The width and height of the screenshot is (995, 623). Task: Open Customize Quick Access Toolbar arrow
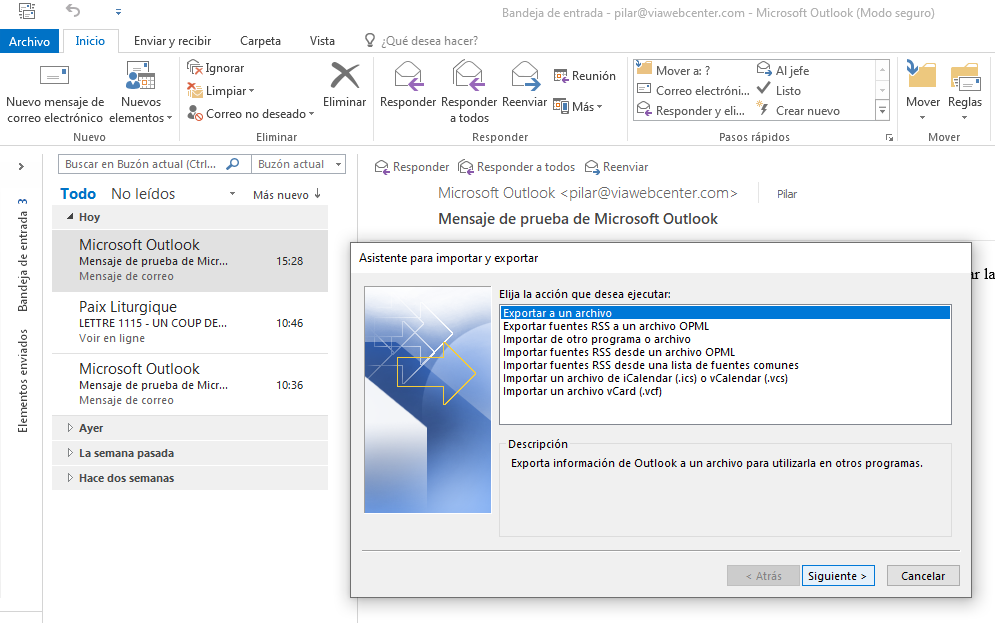coord(118,11)
